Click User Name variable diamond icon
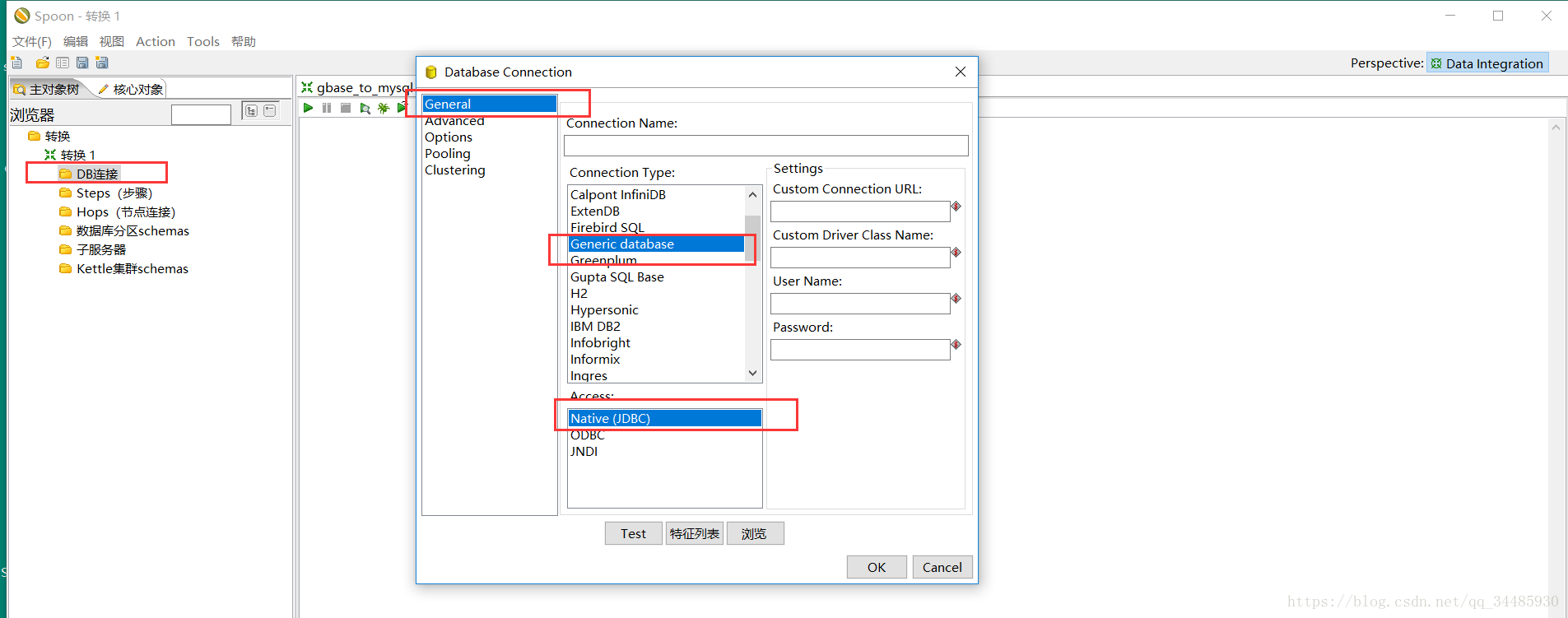This screenshot has width=1568, height=618. pos(956,299)
